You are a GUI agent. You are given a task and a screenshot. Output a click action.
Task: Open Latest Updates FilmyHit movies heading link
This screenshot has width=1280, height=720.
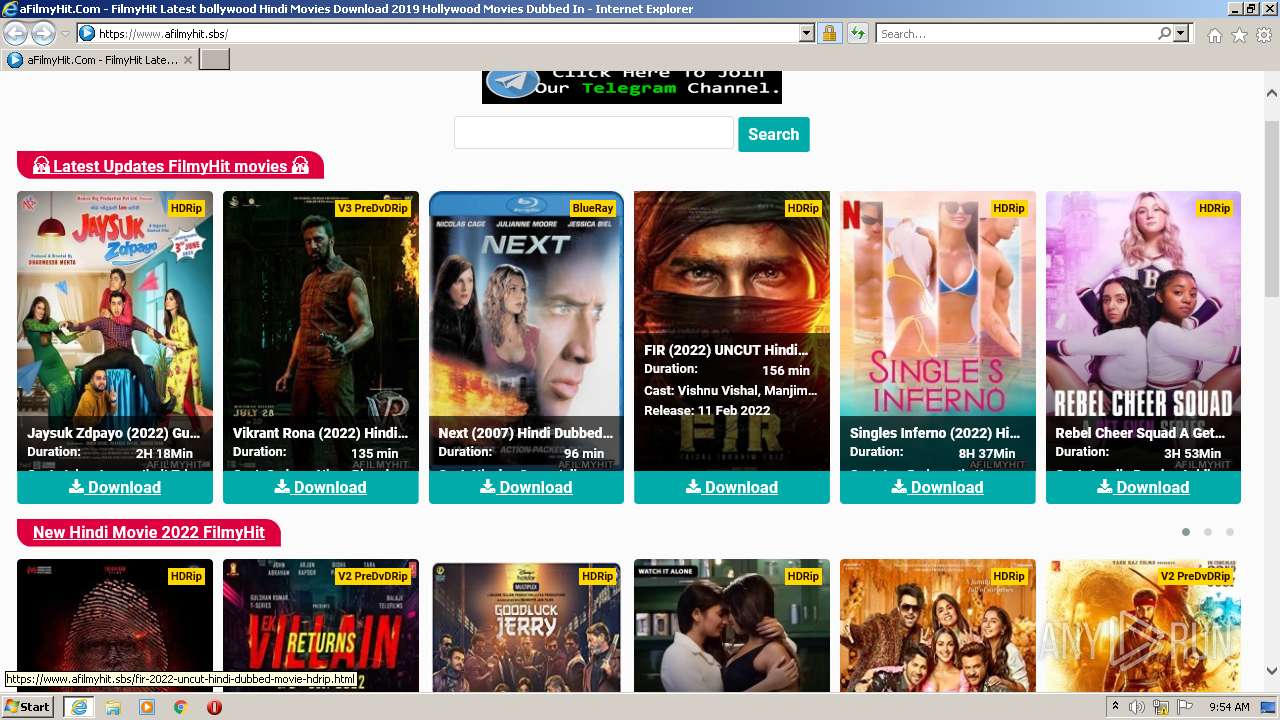170,166
